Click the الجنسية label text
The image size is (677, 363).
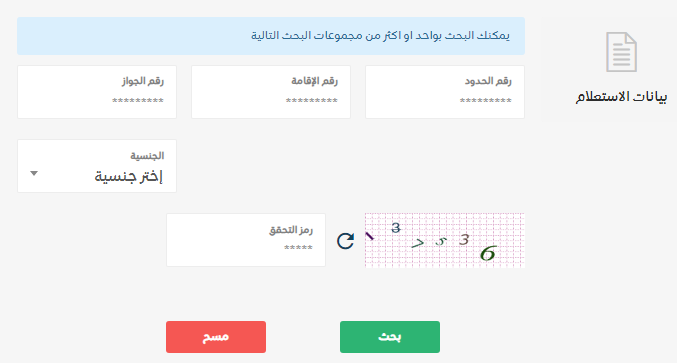point(147,156)
